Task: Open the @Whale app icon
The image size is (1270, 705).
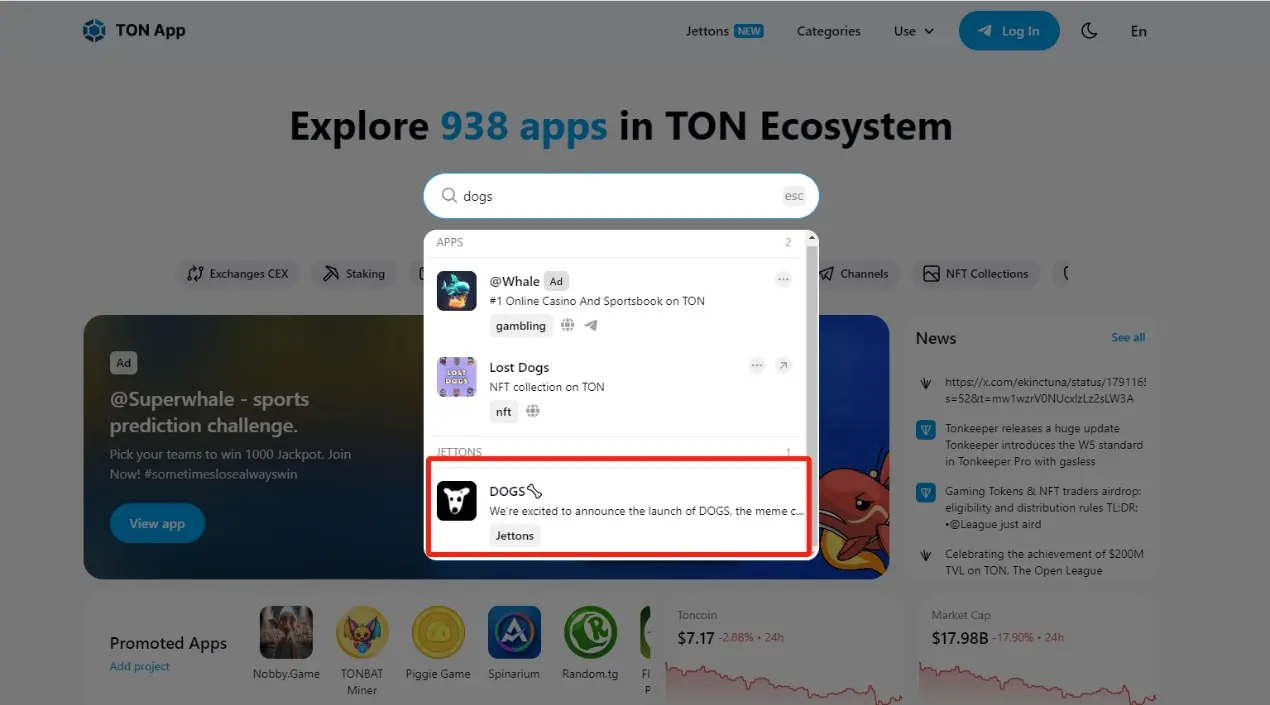Action: (456, 291)
